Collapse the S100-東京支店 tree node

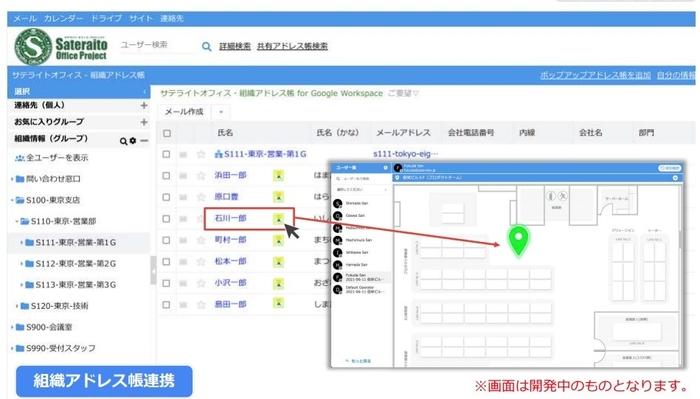[x=12, y=200]
